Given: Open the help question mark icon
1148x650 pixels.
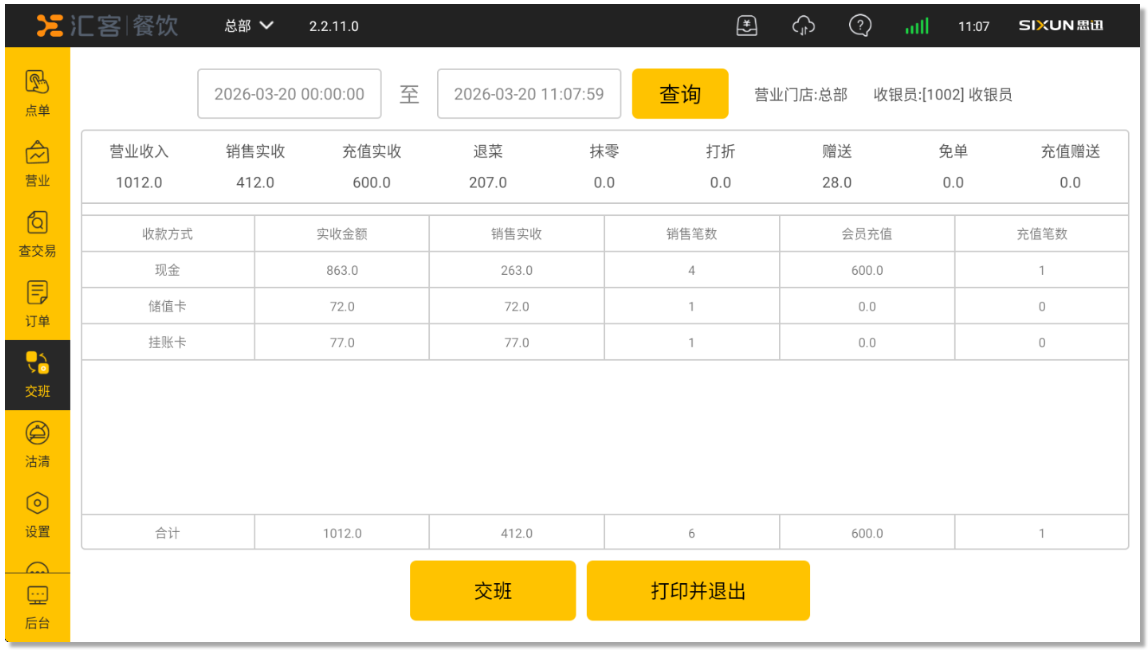Looking at the screenshot, I should [859, 26].
